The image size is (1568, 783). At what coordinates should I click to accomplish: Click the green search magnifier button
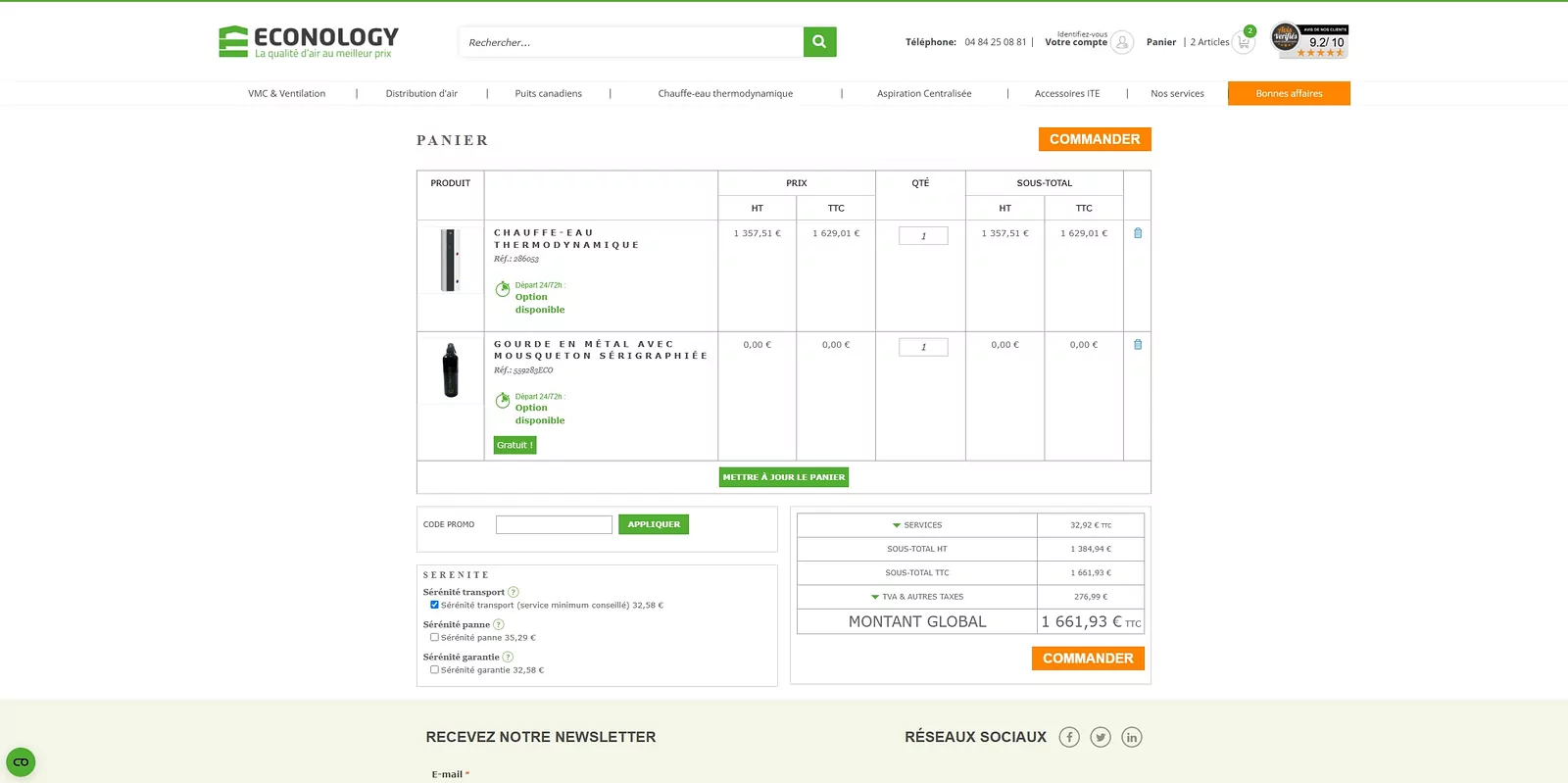pyautogui.click(x=819, y=42)
